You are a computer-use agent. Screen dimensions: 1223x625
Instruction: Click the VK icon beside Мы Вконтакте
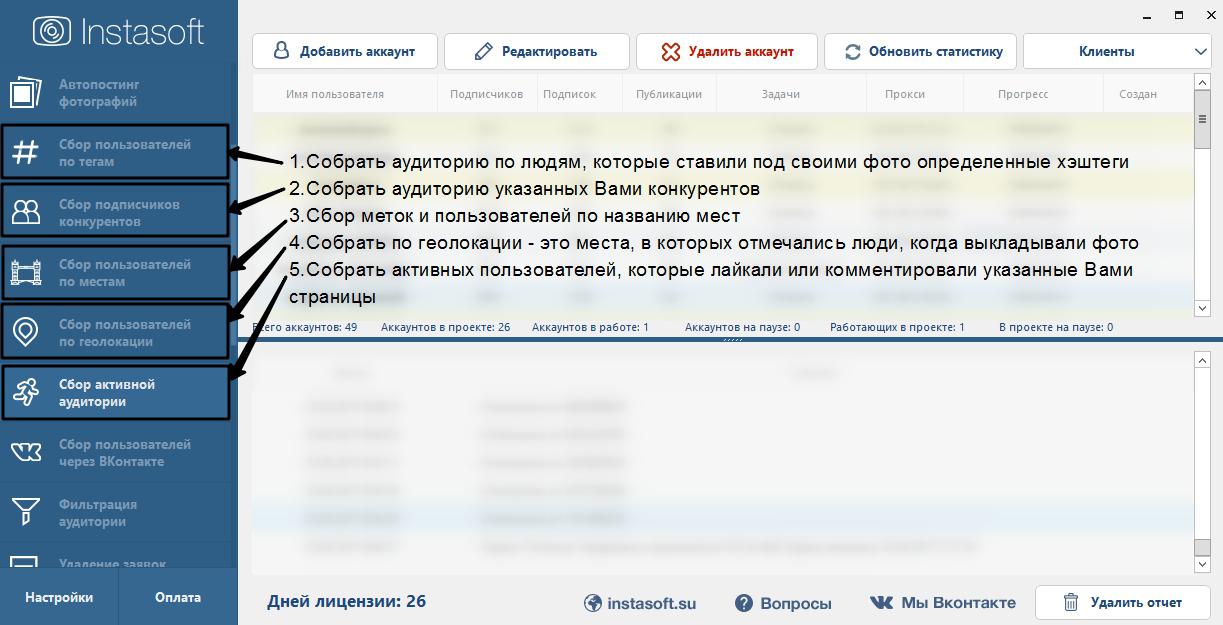click(882, 603)
